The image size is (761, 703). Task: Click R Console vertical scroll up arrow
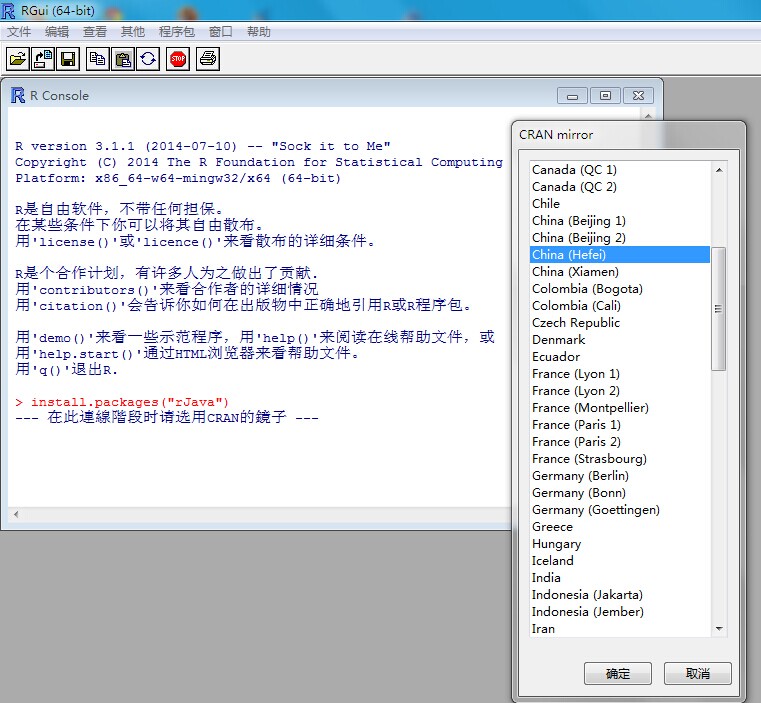(648, 116)
